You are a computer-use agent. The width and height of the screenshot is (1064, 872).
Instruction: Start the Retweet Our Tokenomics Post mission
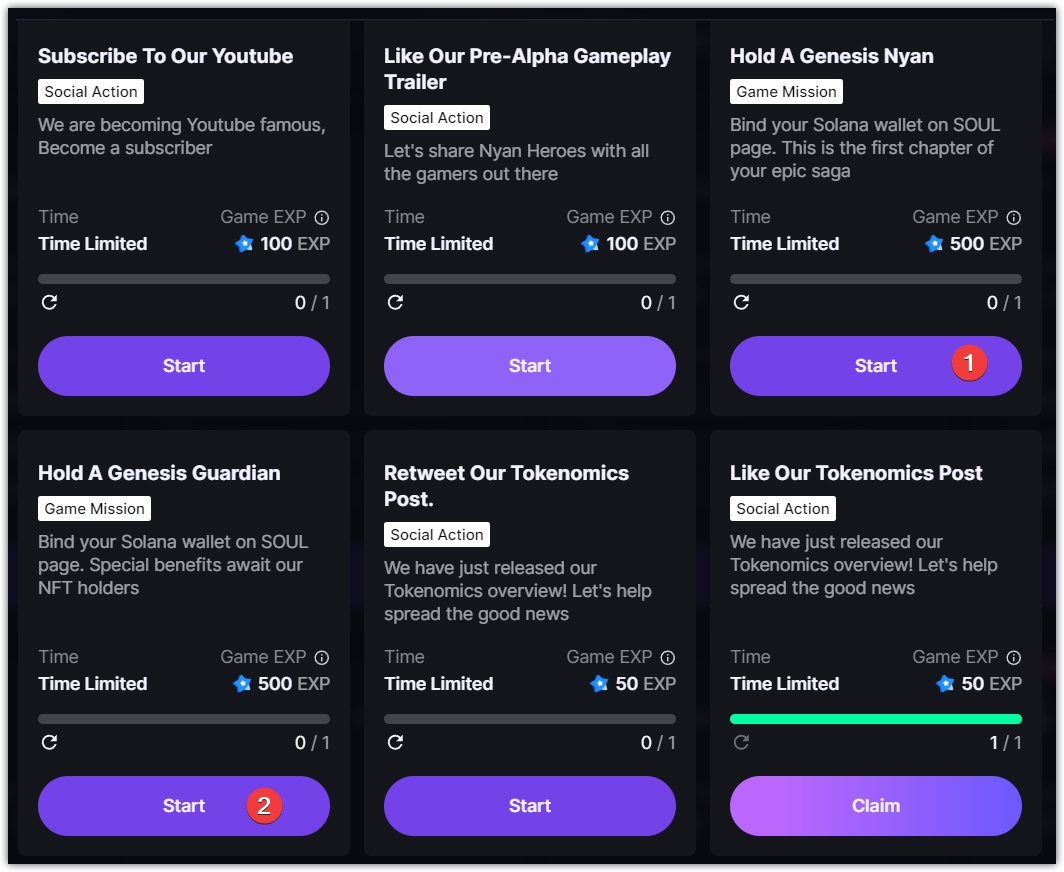point(530,806)
